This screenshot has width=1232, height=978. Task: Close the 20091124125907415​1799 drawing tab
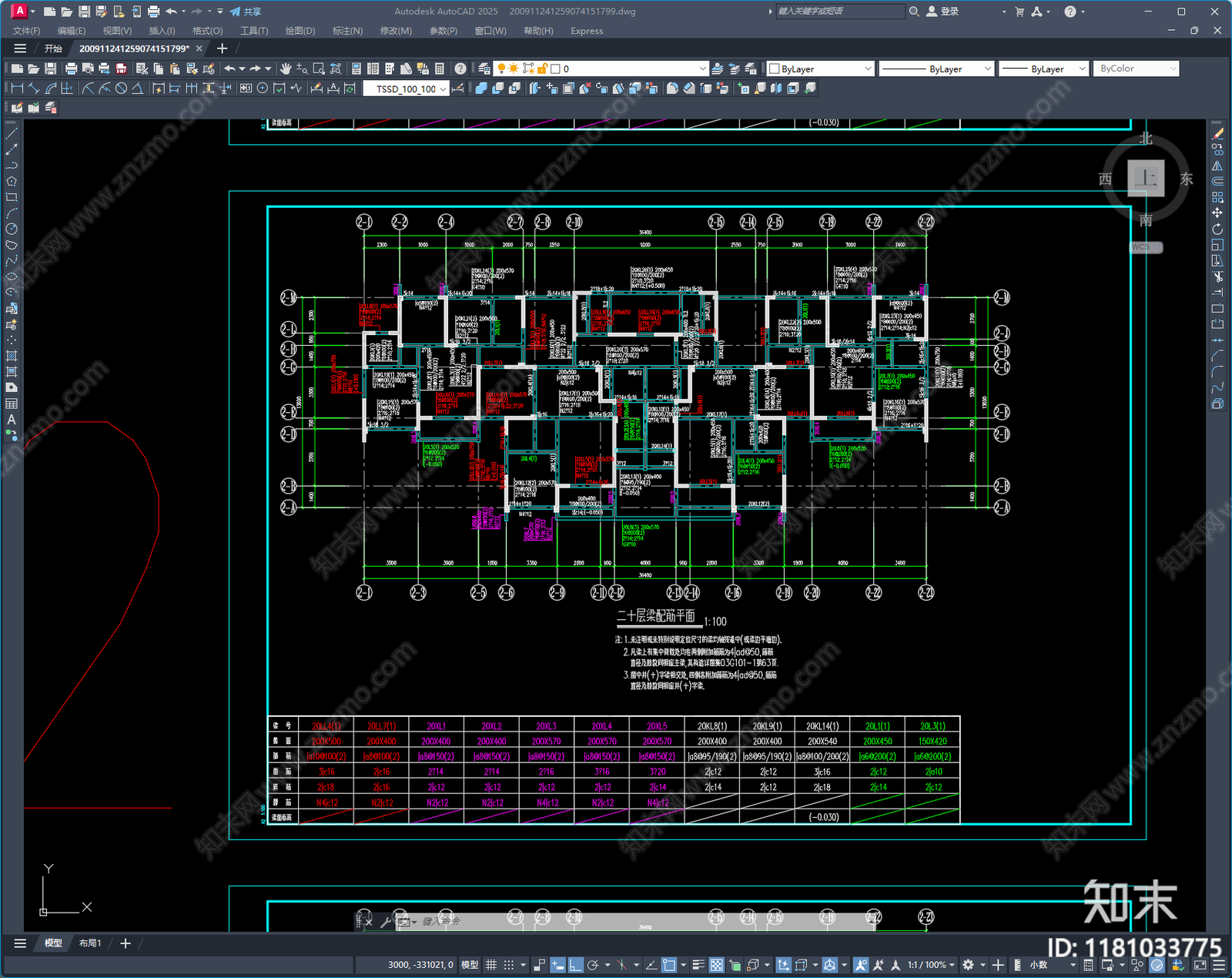(x=199, y=49)
